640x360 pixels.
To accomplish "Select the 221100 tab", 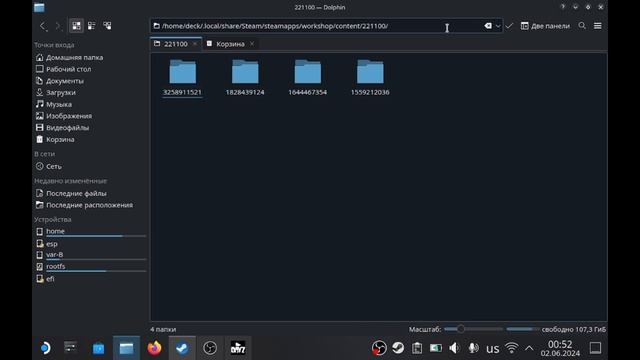I will pos(176,44).
